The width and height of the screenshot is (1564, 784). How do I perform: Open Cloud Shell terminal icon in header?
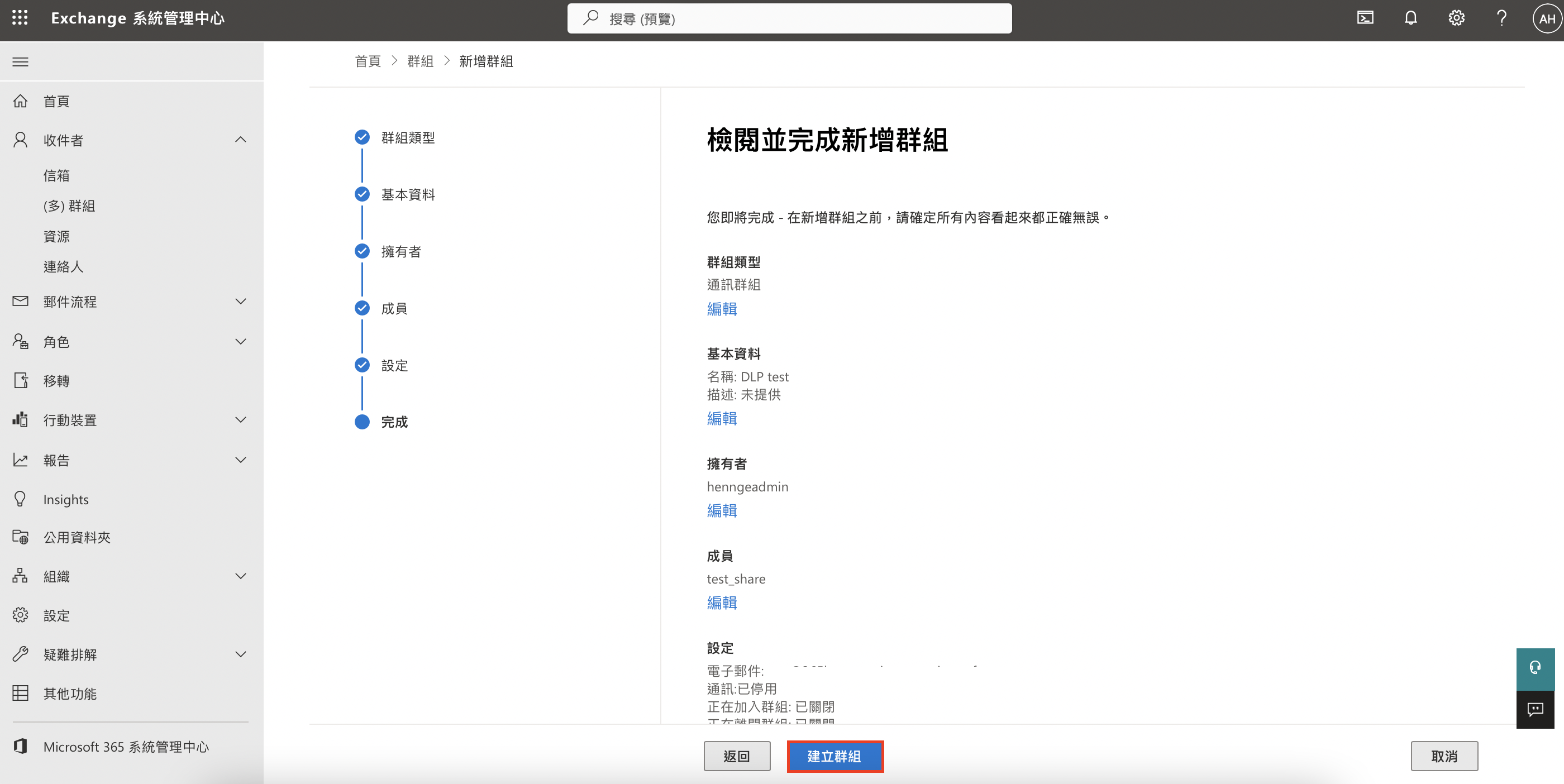pyautogui.click(x=1365, y=18)
